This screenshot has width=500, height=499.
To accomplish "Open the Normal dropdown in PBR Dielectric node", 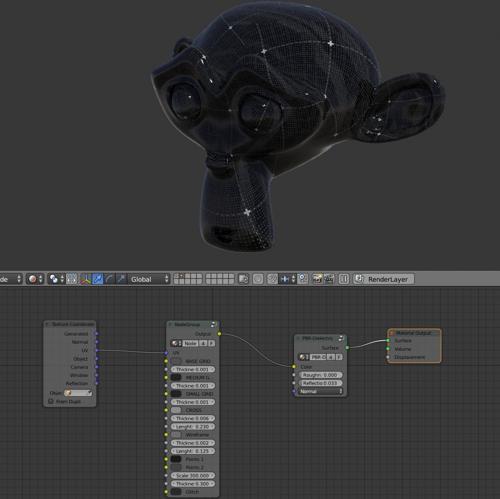I will pyautogui.click(x=321, y=391).
